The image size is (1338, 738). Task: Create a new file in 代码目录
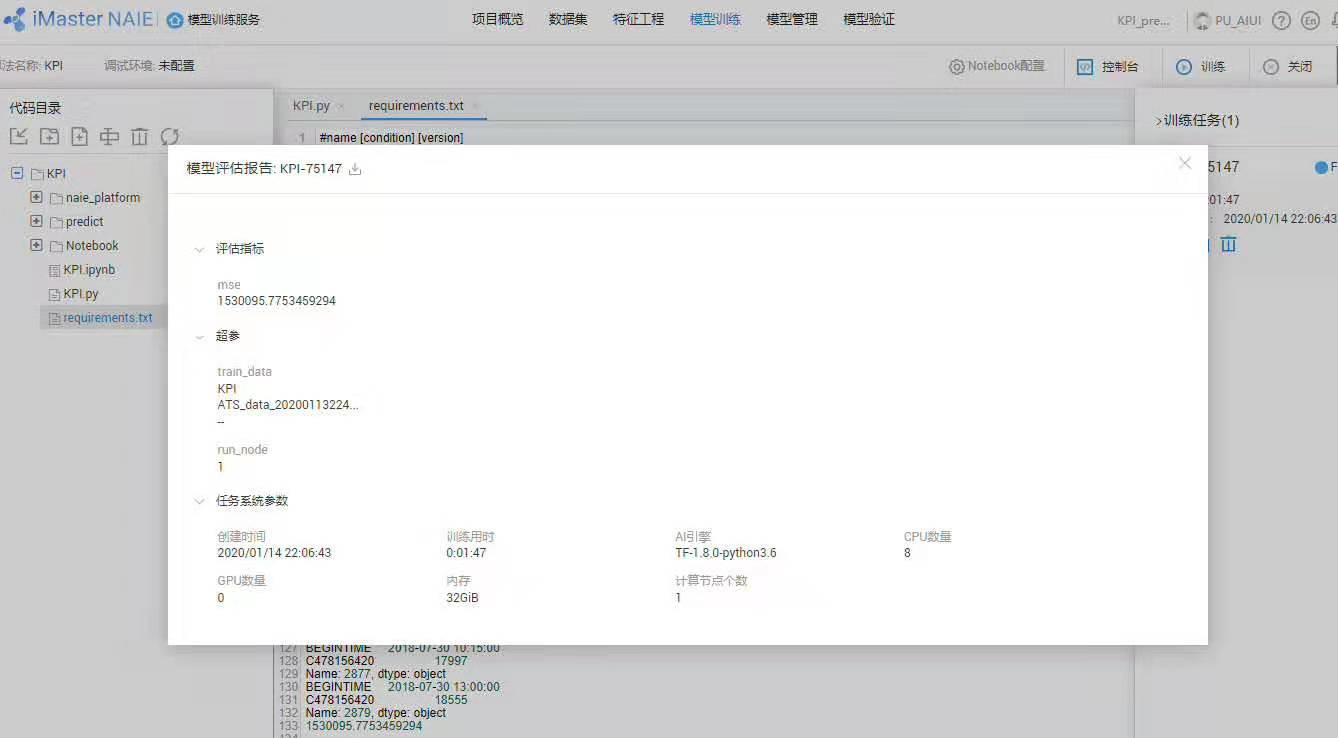tap(78, 136)
